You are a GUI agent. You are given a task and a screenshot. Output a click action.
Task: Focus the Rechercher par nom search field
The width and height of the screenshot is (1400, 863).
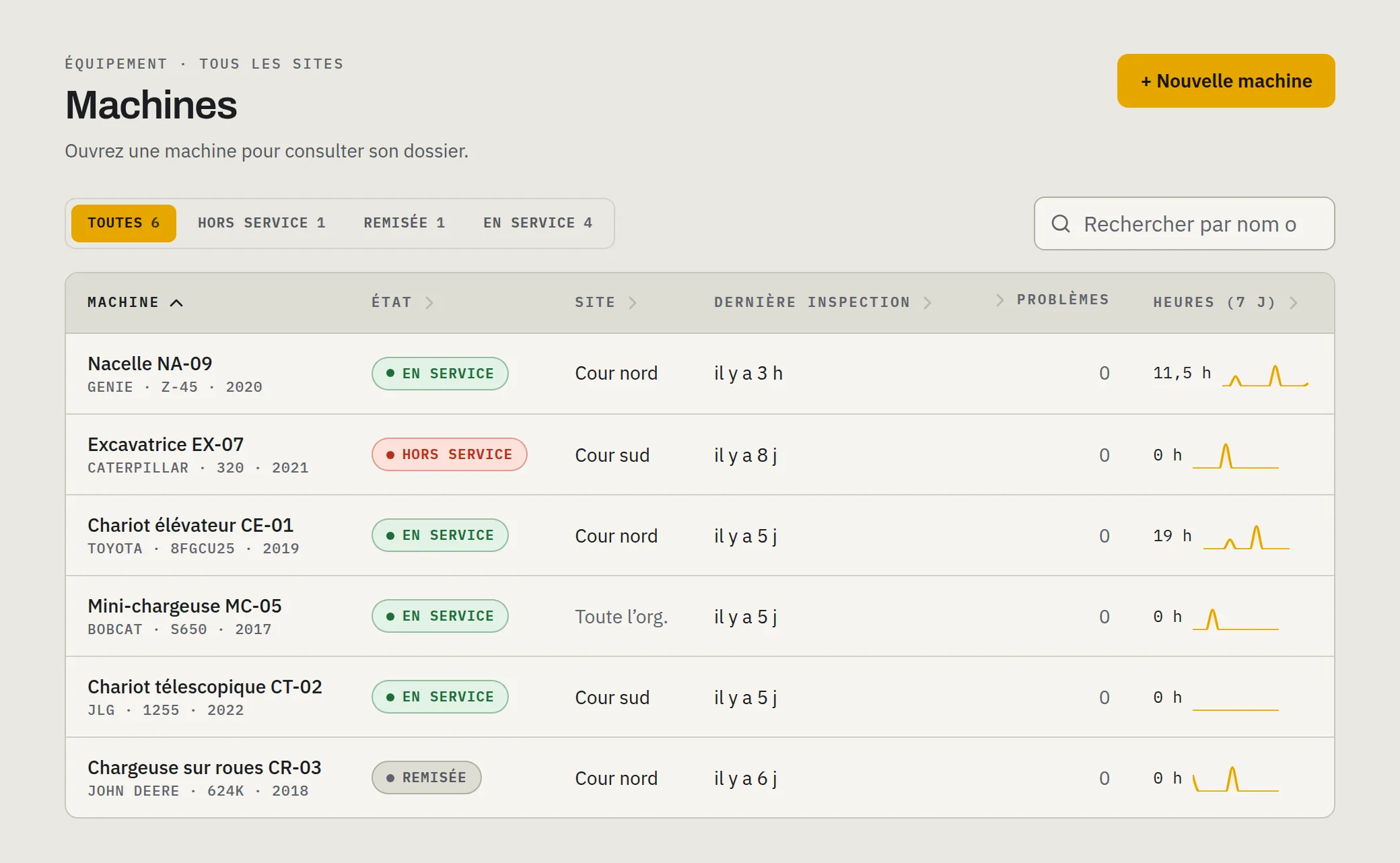pos(1184,223)
